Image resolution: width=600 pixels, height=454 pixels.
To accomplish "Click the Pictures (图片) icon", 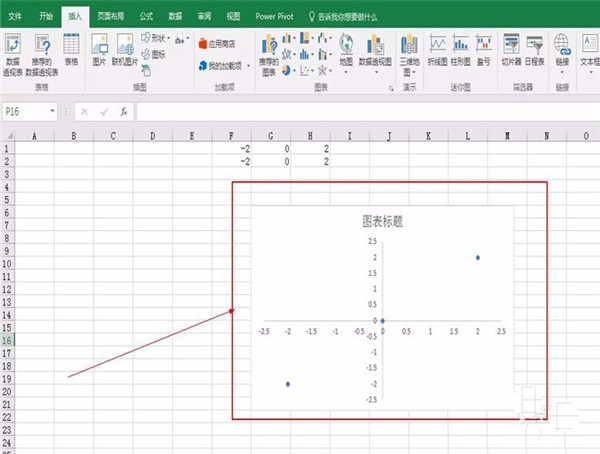I will click(x=99, y=50).
